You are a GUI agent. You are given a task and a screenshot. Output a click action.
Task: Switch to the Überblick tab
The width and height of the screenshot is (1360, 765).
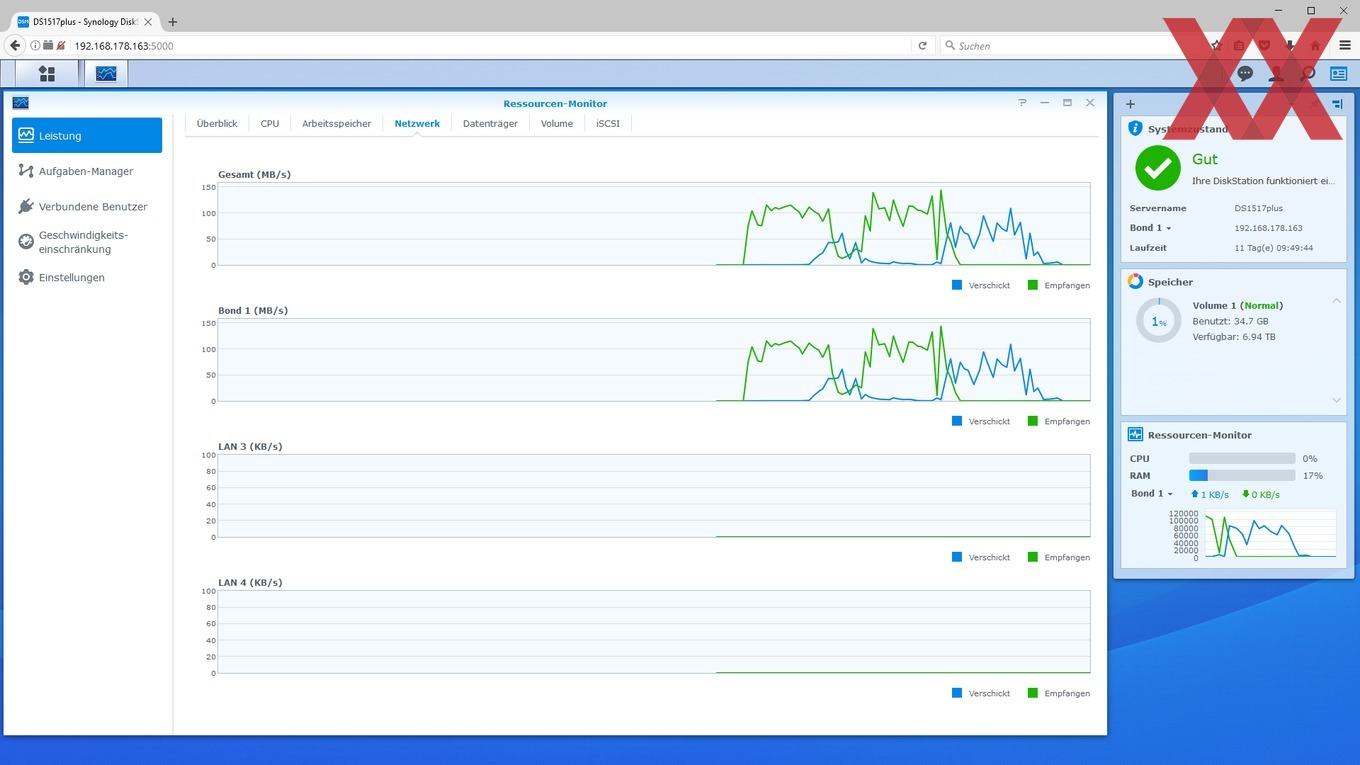tap(217, 124)
